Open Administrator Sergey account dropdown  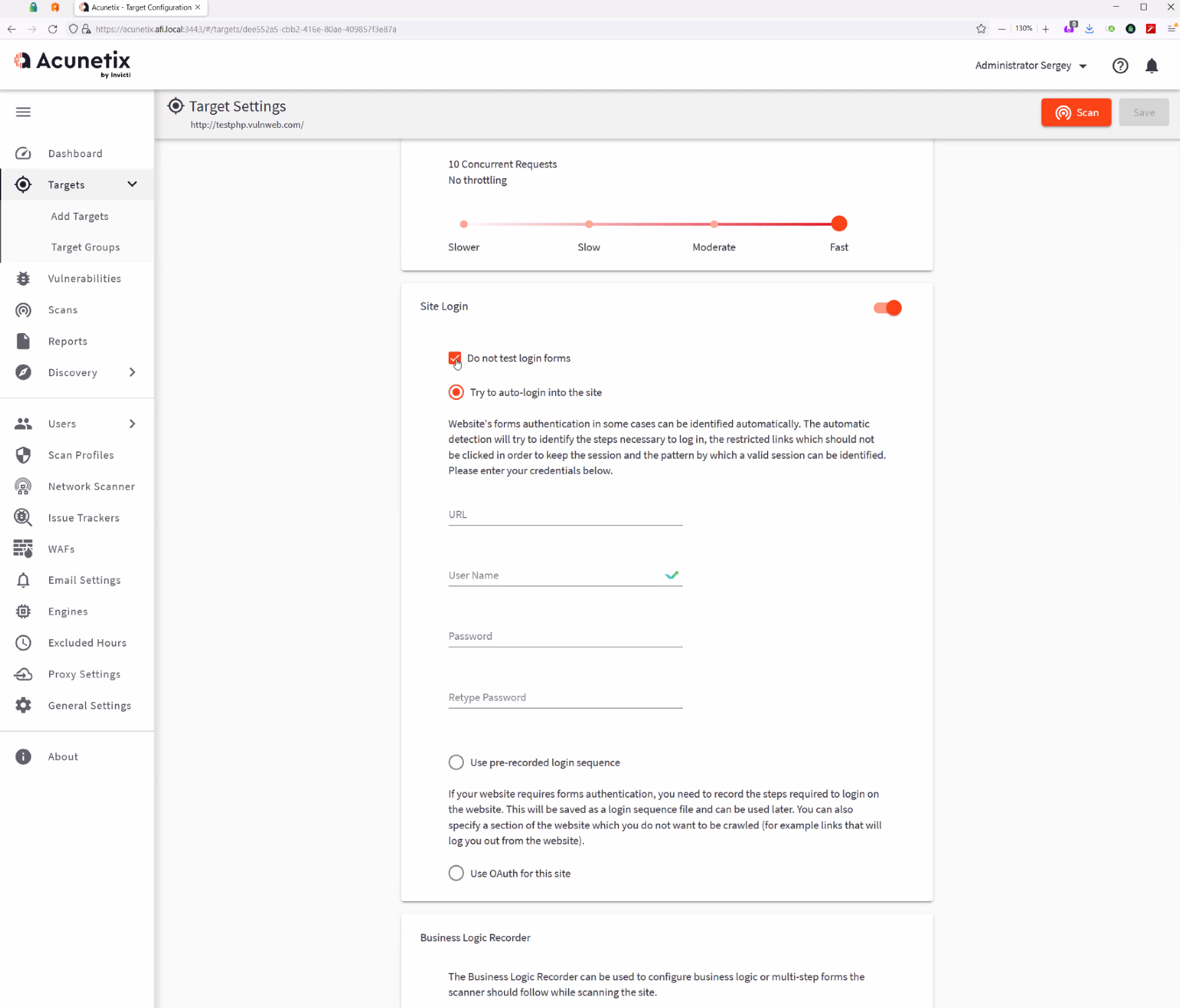coord(1031,66)
